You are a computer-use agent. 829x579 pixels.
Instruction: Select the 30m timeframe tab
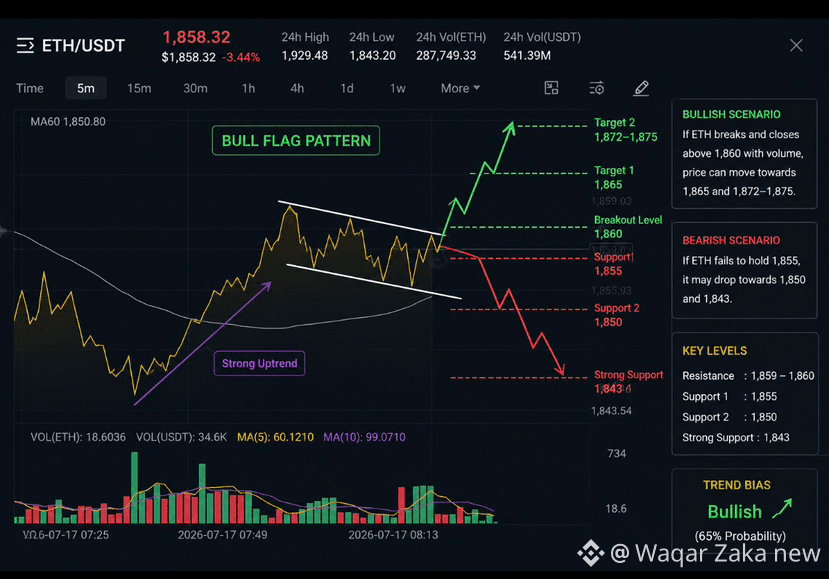coord(195,88)
